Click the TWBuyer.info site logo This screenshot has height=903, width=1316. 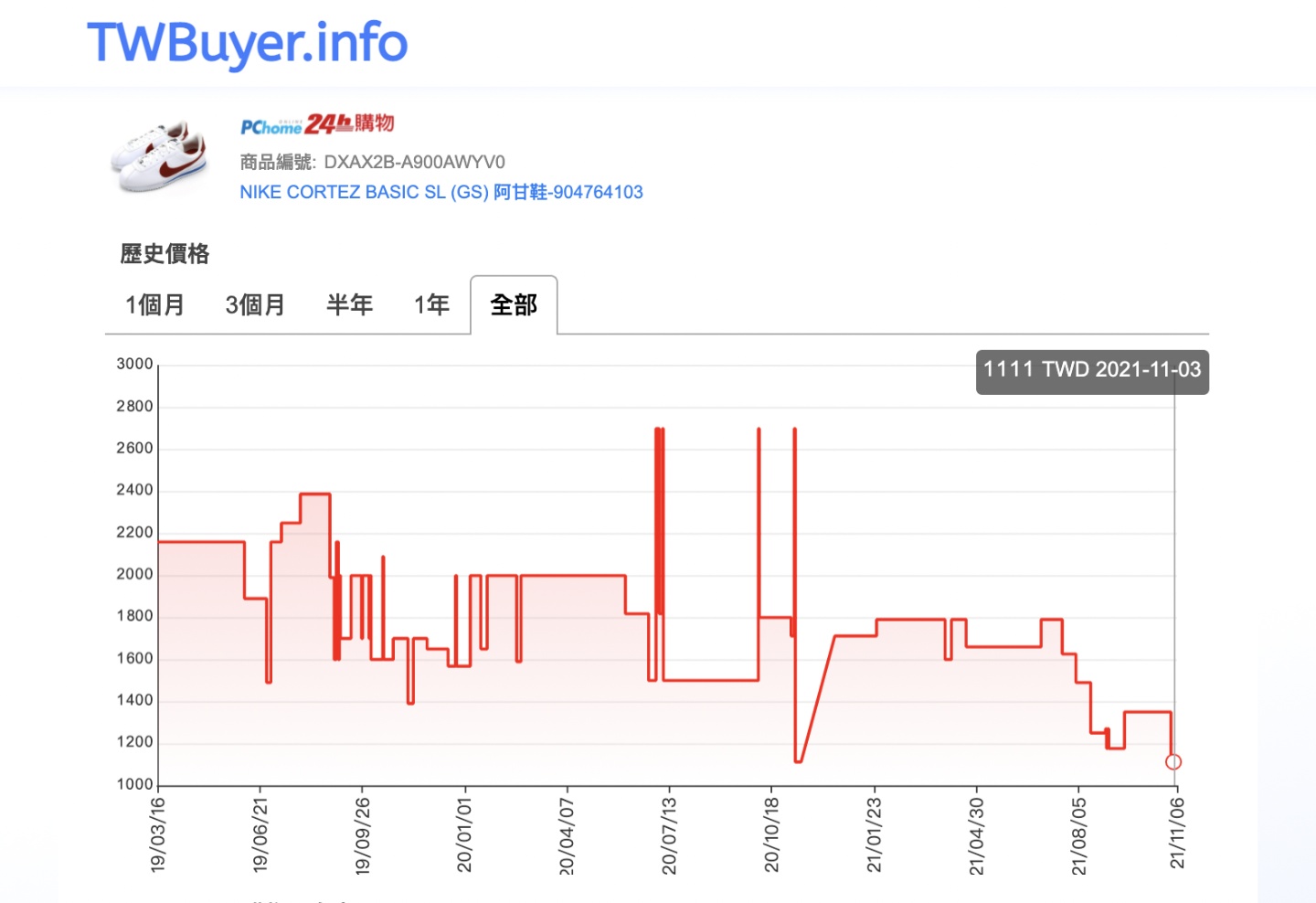pos(247,44)
